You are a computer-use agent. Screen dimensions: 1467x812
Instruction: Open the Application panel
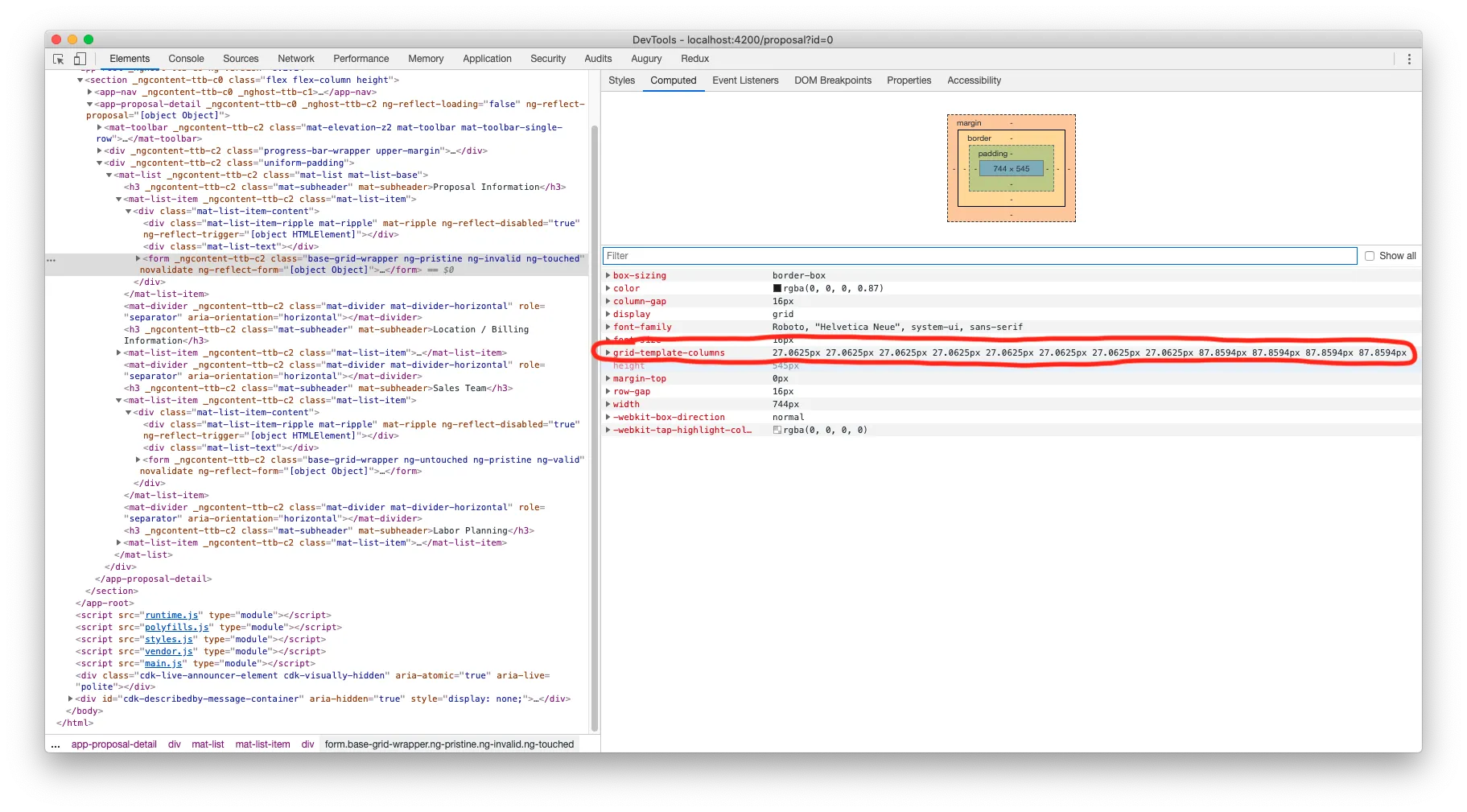coord(487,59)
